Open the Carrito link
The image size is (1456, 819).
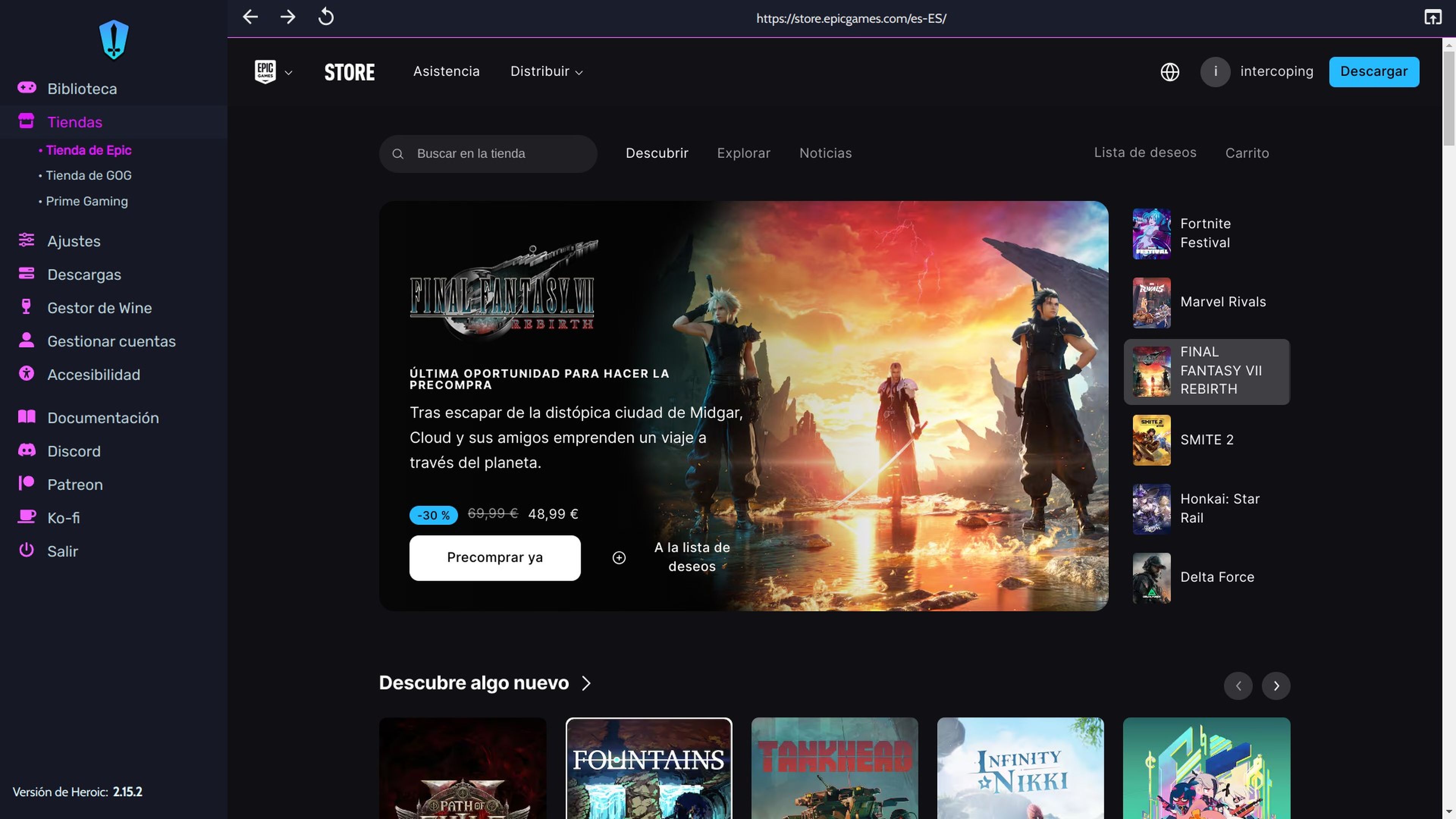tap(1247, 153)
